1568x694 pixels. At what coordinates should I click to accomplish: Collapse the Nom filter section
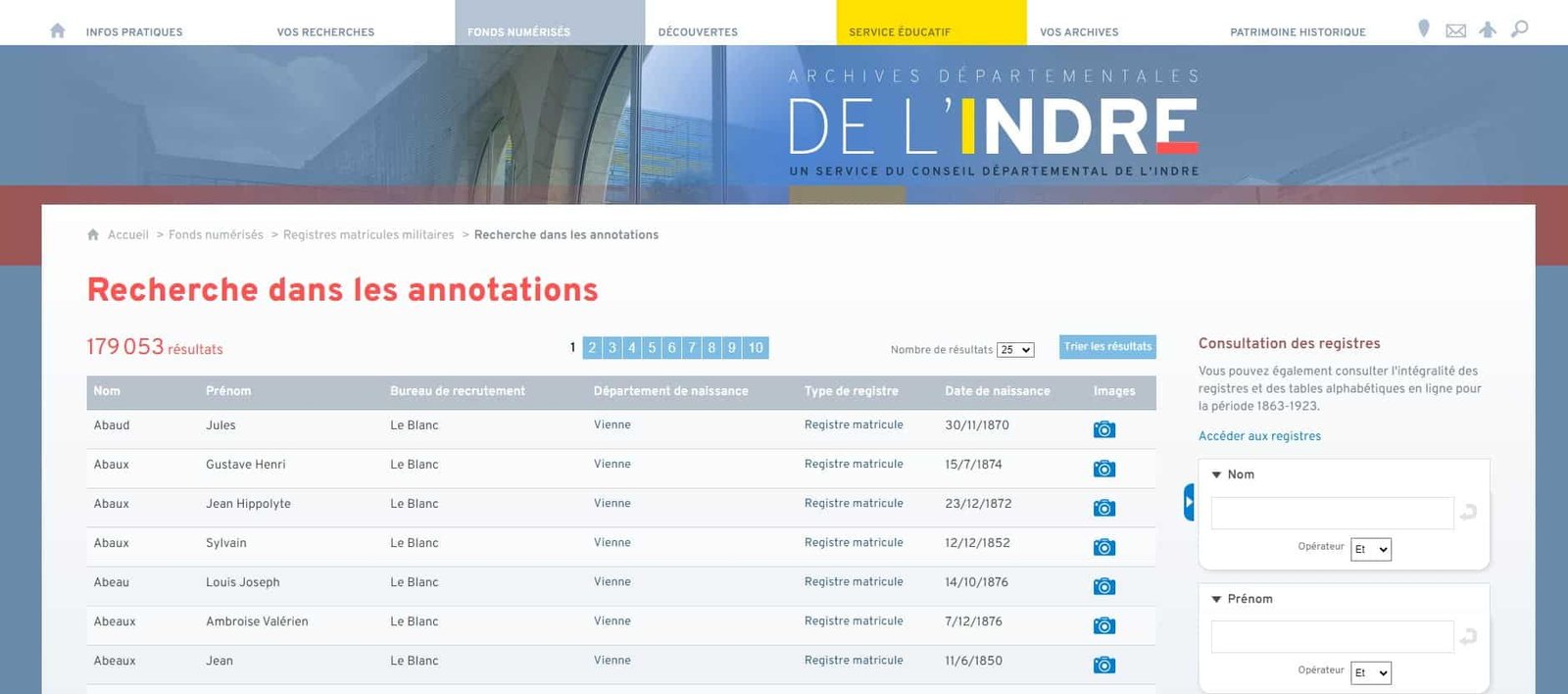point(1217,474)
